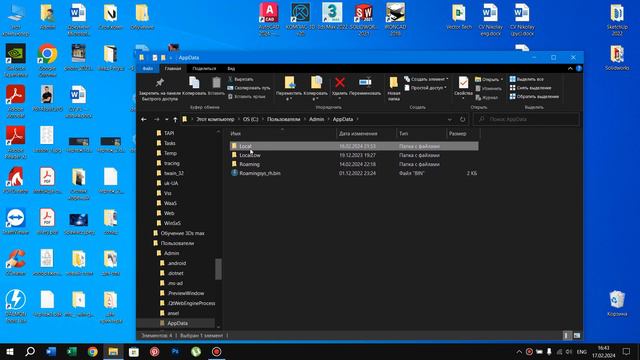640x360 pixels.
Task: Open Excel from the taskbar
Action: pos(72,352)
